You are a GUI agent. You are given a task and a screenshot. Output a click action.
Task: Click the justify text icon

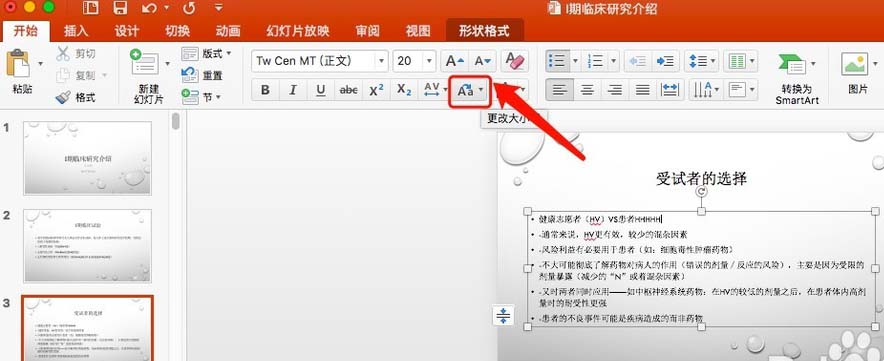tap(643, 90)
